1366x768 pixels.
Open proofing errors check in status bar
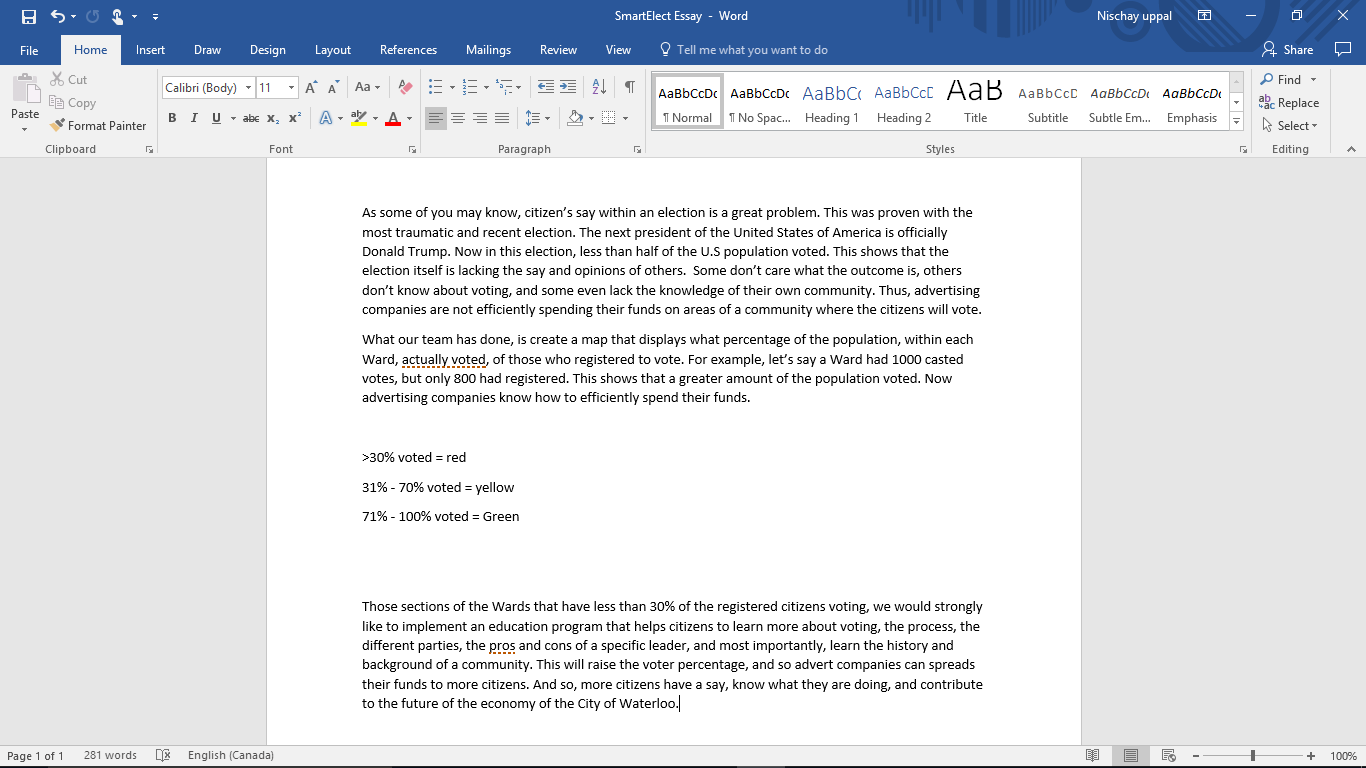(163, 756)
